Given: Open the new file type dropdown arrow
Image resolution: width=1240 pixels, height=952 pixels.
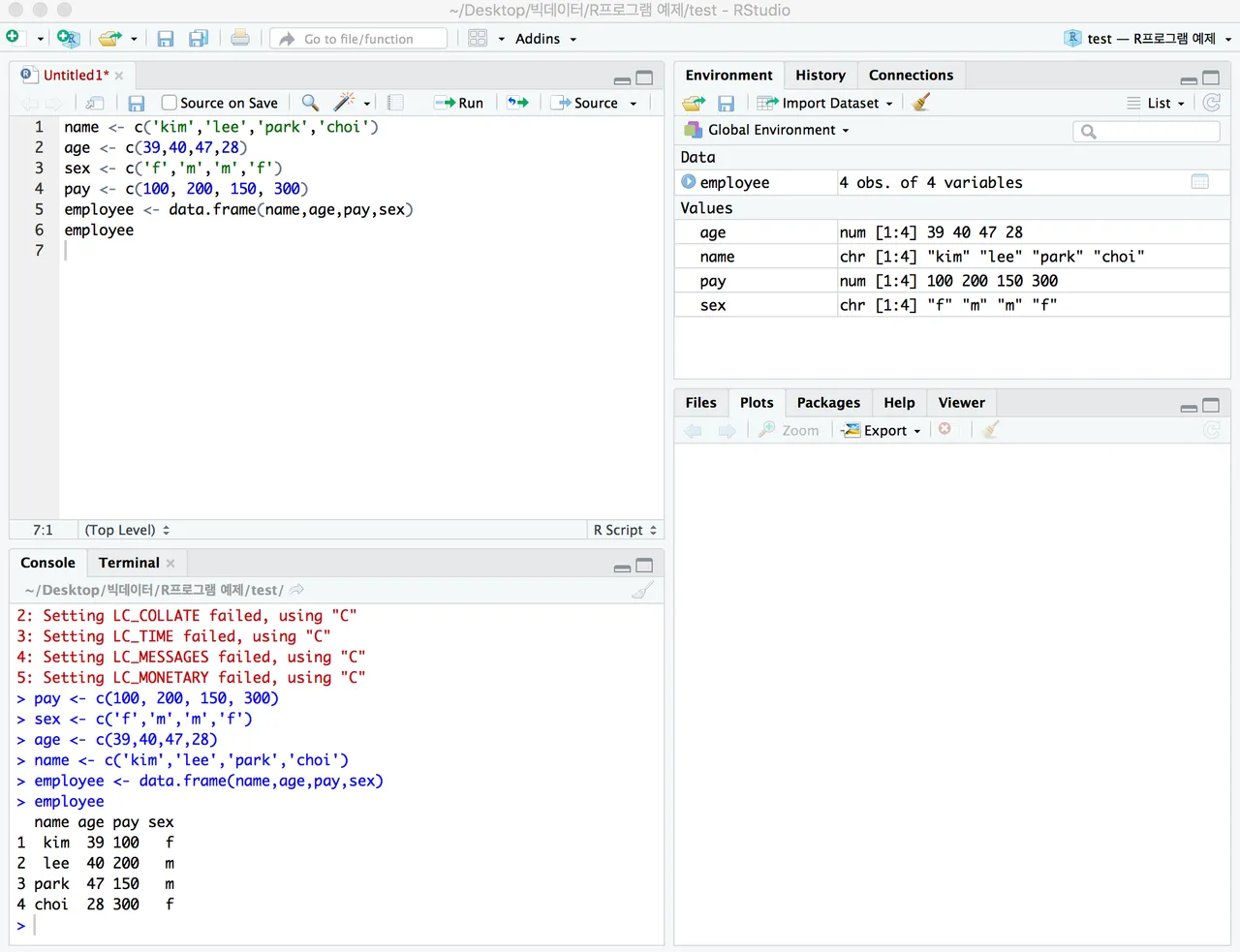Looking at the screenshot, I should click(x=41, y=39).
